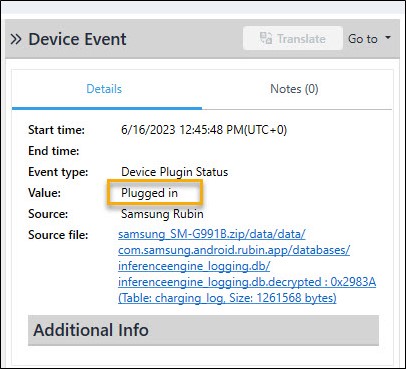Switch to the Details tab
Image resolution: width=406 pixels, height=369 pixels.
[x=104, y=89]
